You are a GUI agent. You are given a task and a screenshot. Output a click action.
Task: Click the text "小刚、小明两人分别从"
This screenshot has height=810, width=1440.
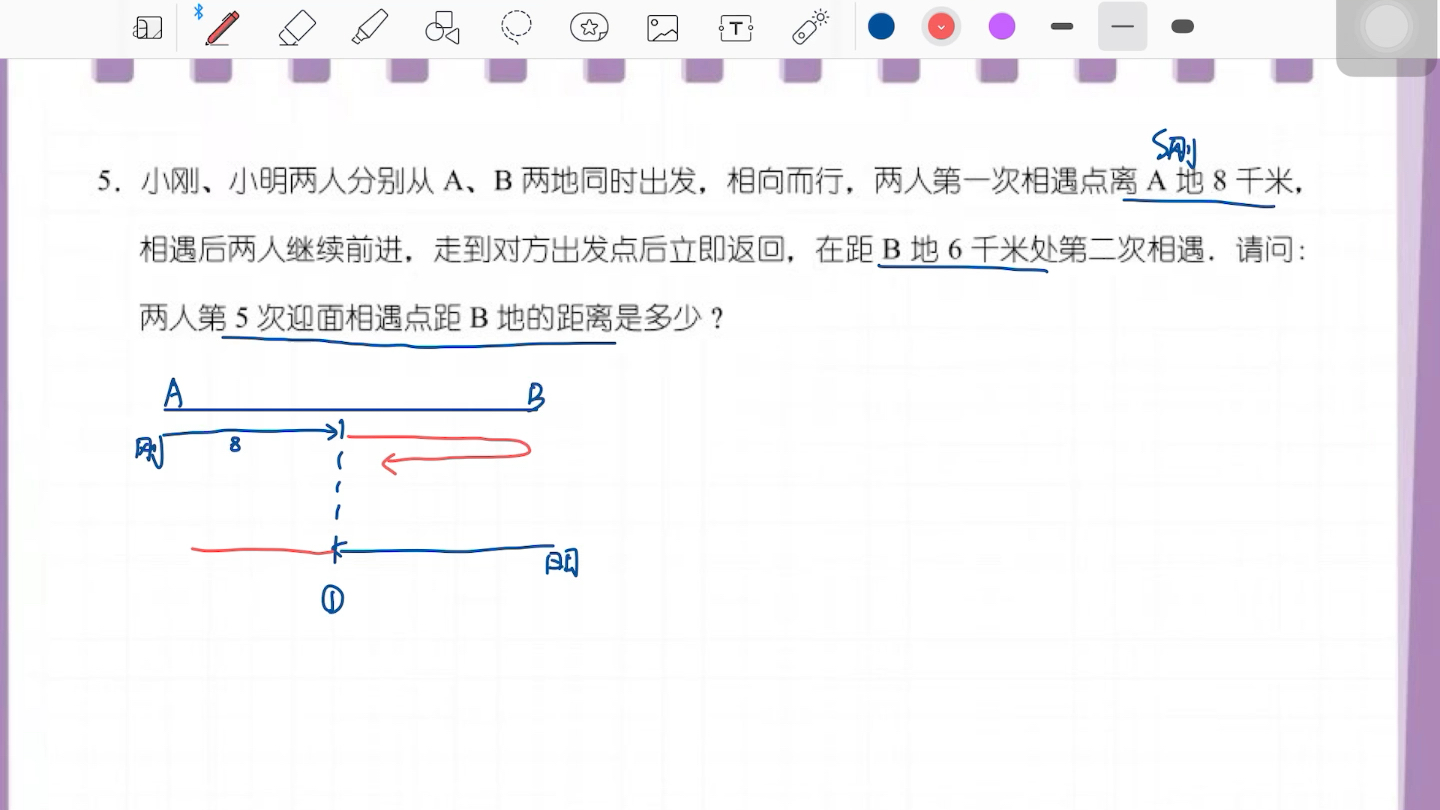click(x=287, y=181)
